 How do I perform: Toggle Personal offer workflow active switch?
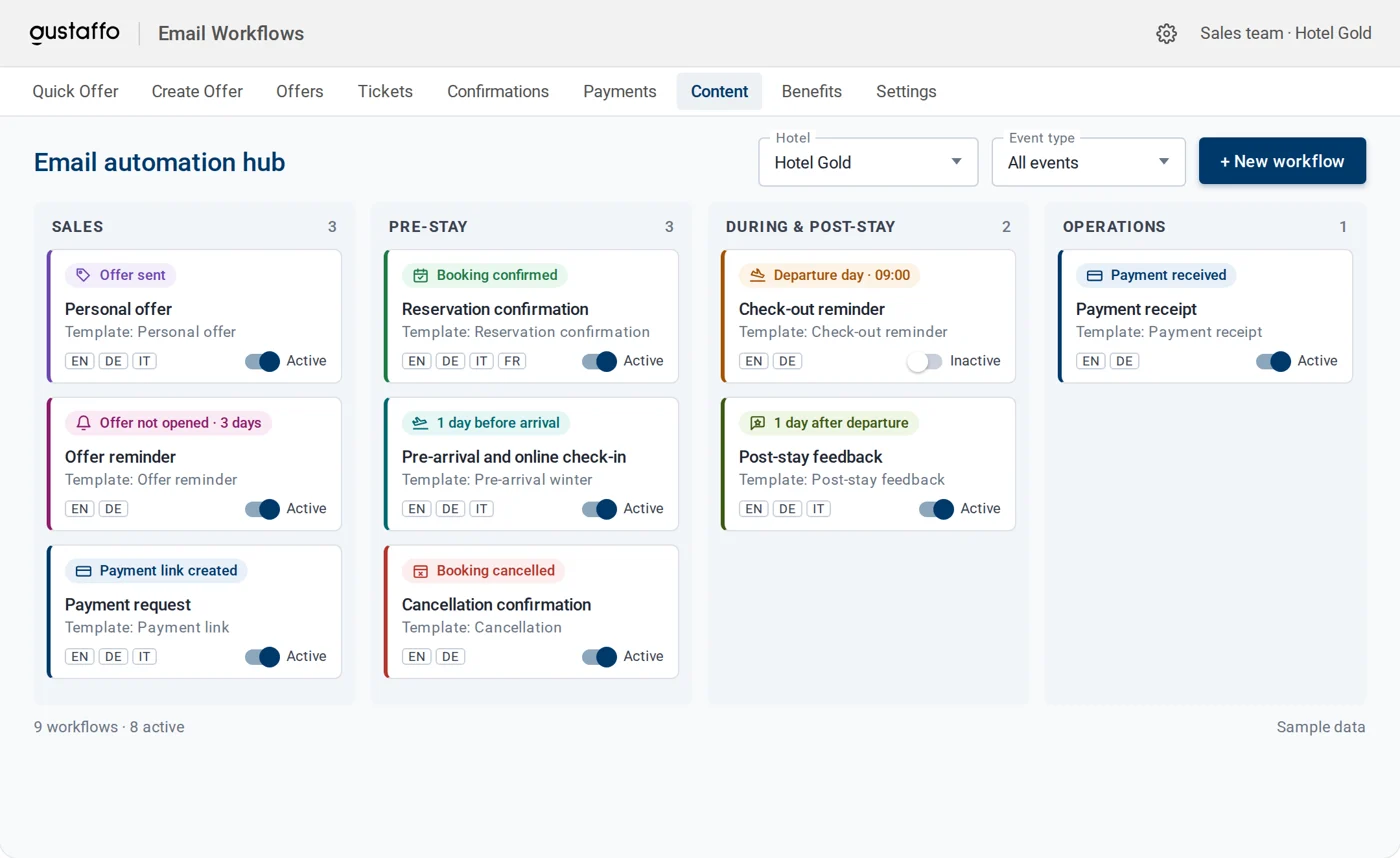point(262,361)
